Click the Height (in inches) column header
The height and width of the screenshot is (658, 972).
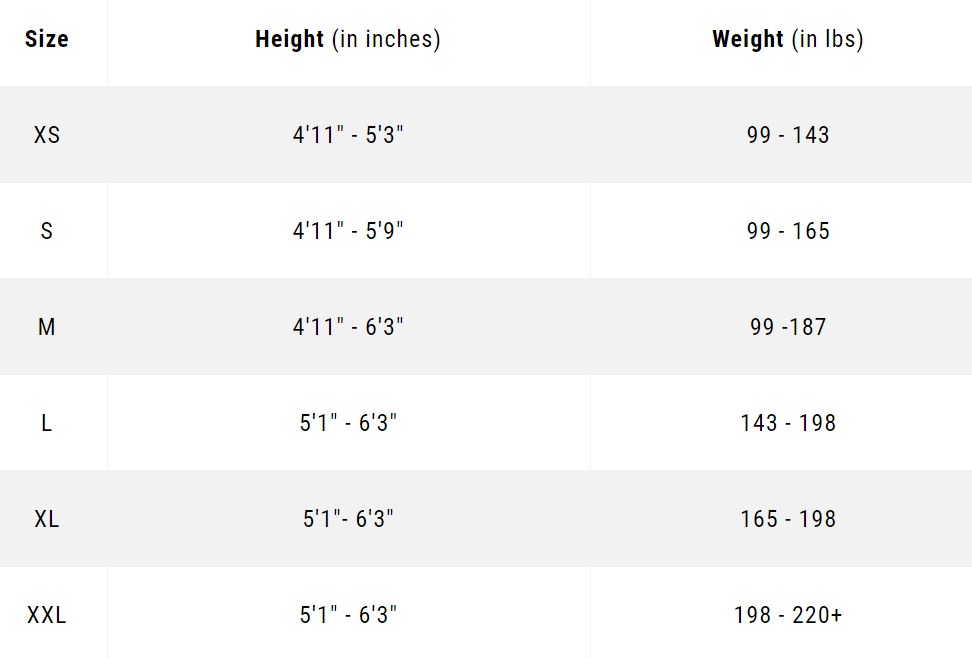pos(348,40)
